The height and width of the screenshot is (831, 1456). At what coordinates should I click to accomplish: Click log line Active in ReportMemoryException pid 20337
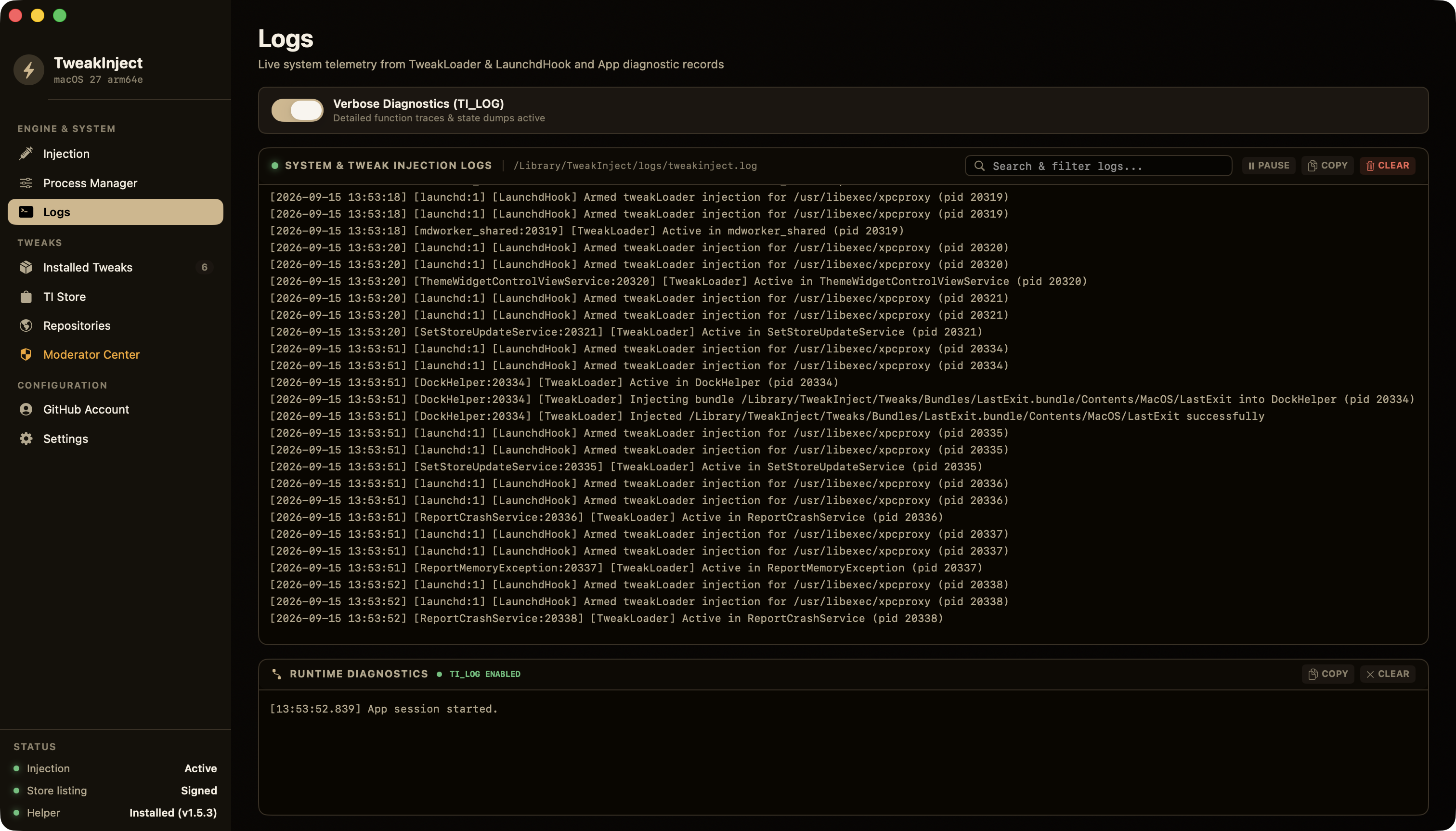click(x=625, y=568)
